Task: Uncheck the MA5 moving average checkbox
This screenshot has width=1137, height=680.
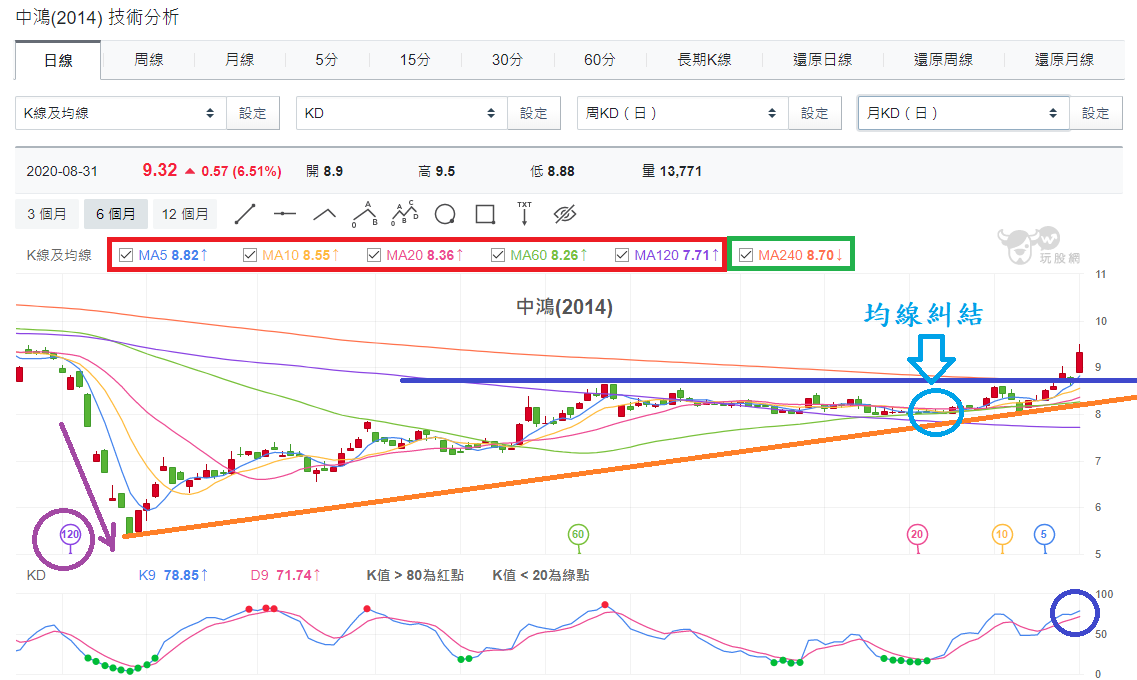Action: click(x=125, y=255)
